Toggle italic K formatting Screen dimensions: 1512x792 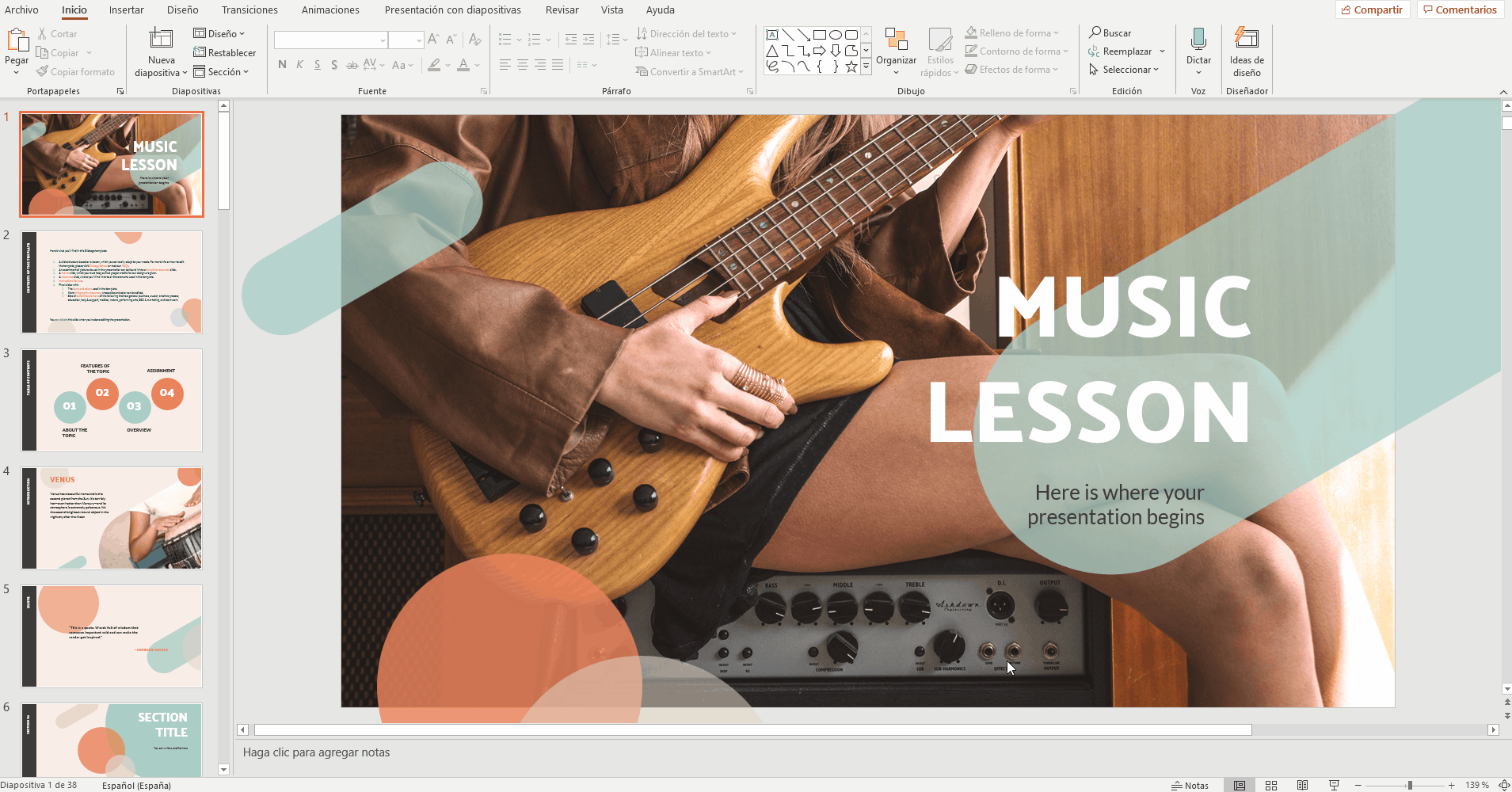pos(299,65)
